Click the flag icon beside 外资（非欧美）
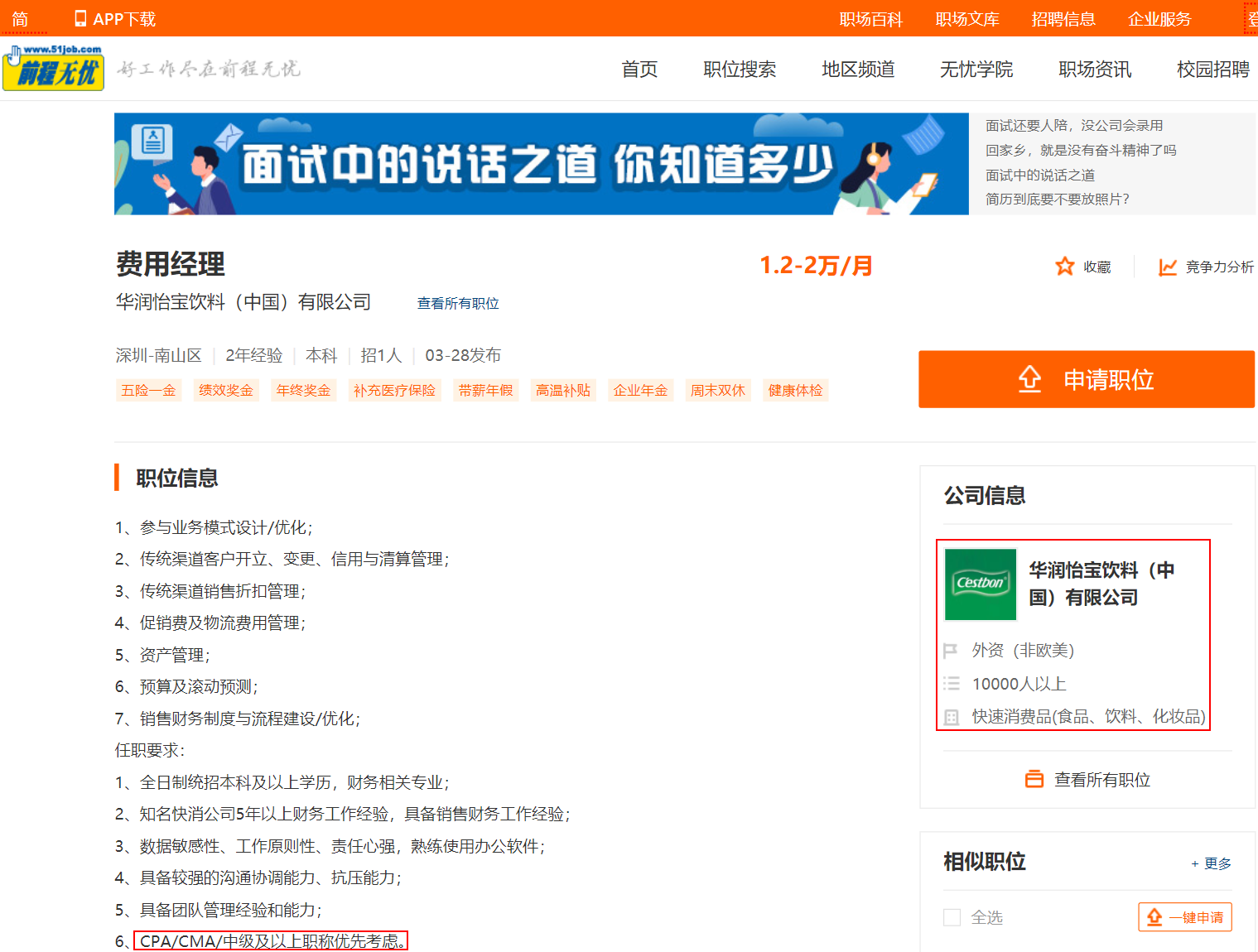This screenshot has height=952, width=1258. pyautogui.click(x=951, y=651)
